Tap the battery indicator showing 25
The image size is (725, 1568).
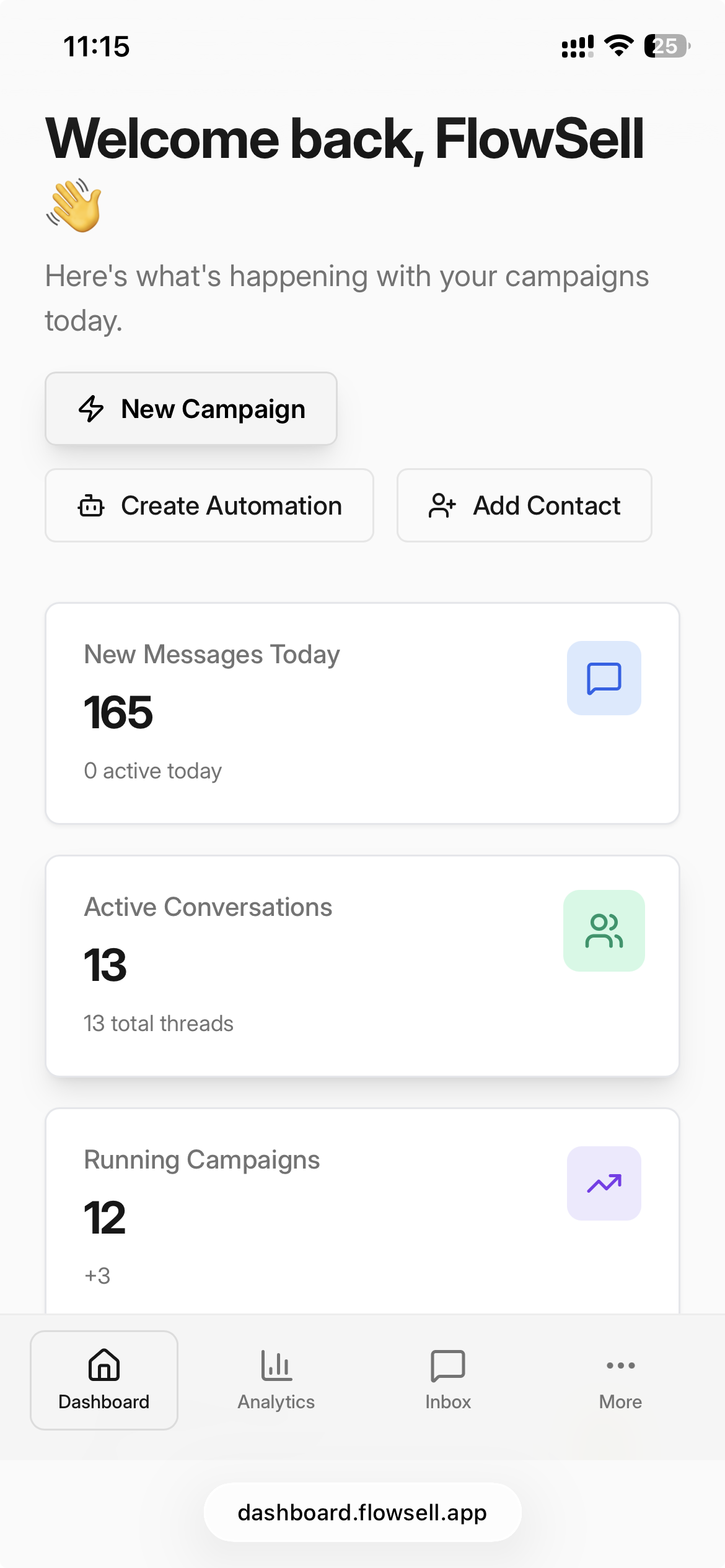[x=667, y=46]
